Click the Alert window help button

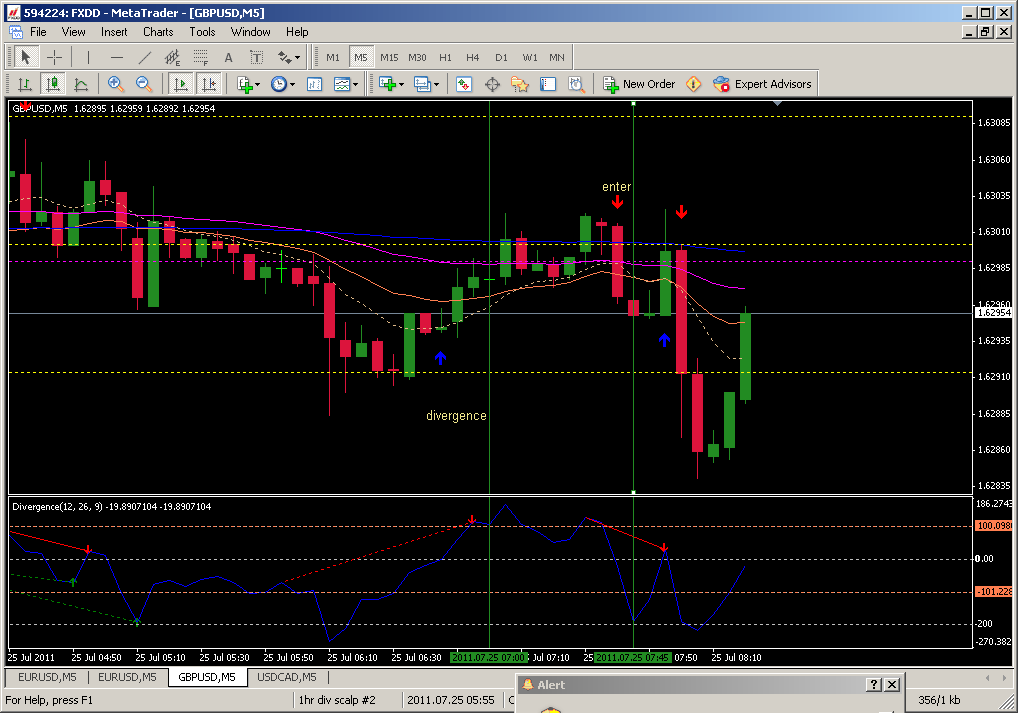coord(874,684)
